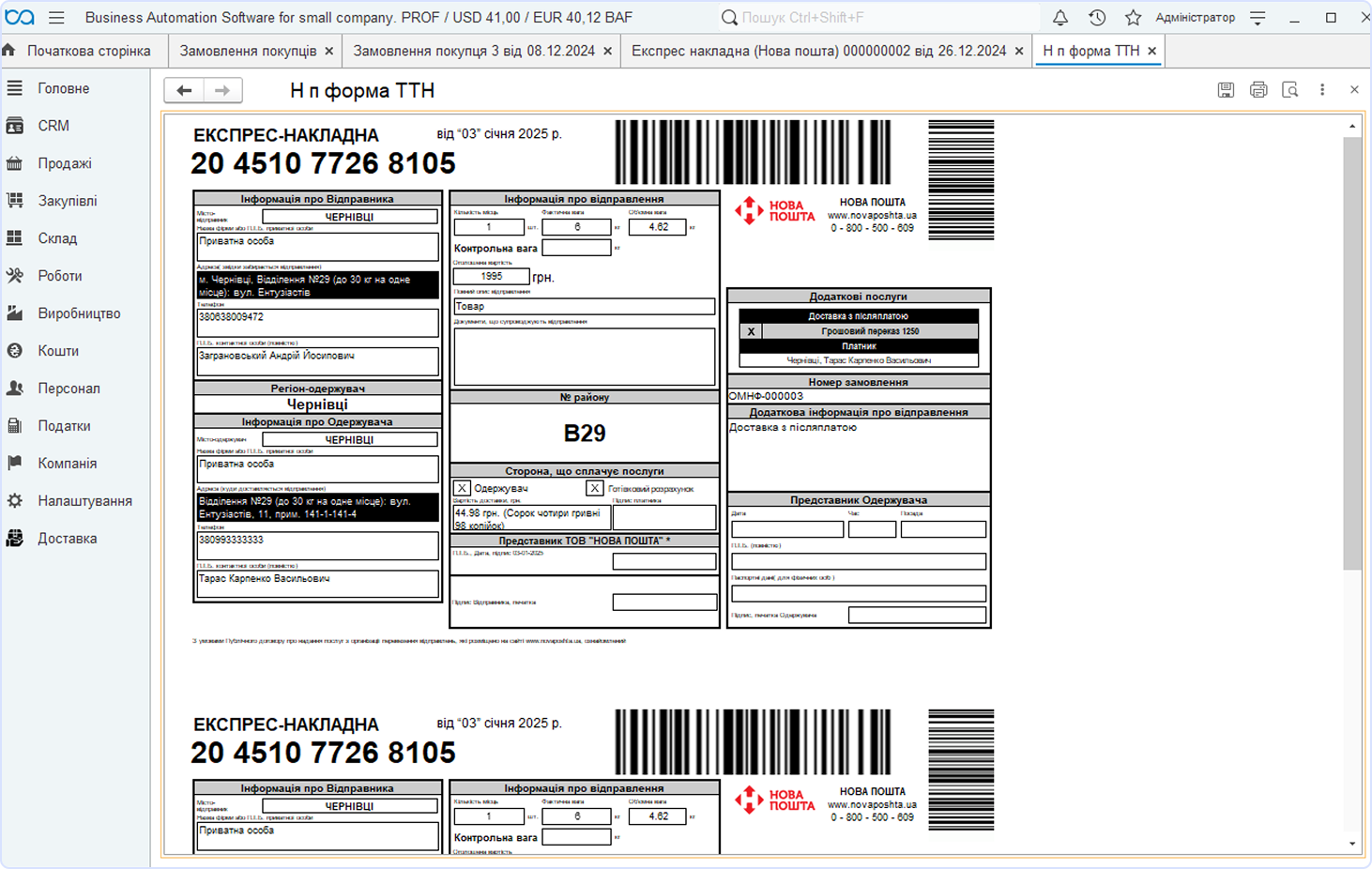Open the main hamburger menu in title bar
The image size is (1372, 869).
click(x=56, y=18)
